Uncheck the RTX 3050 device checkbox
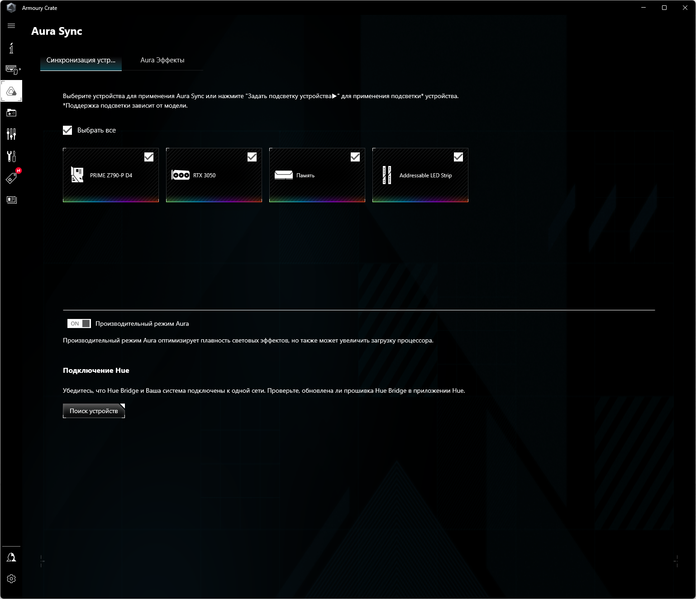This screenshot has height=599, width=696. click(252, 157)
